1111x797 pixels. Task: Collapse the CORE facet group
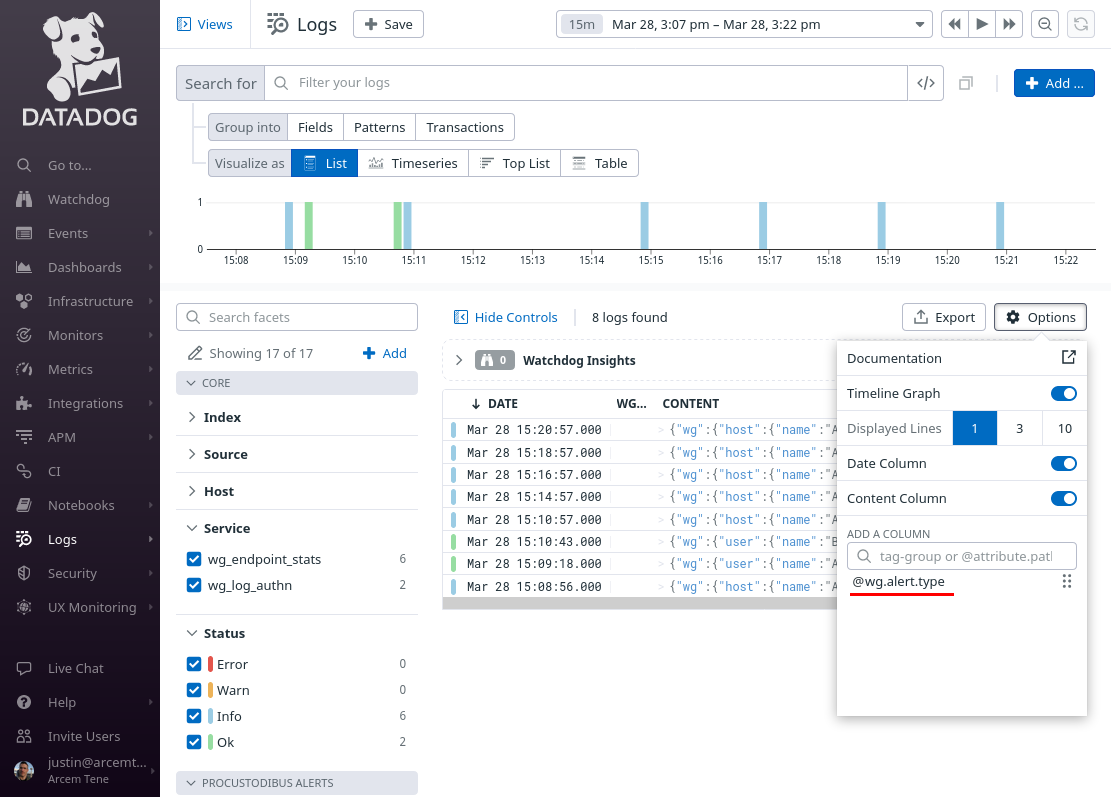(297, 383)
